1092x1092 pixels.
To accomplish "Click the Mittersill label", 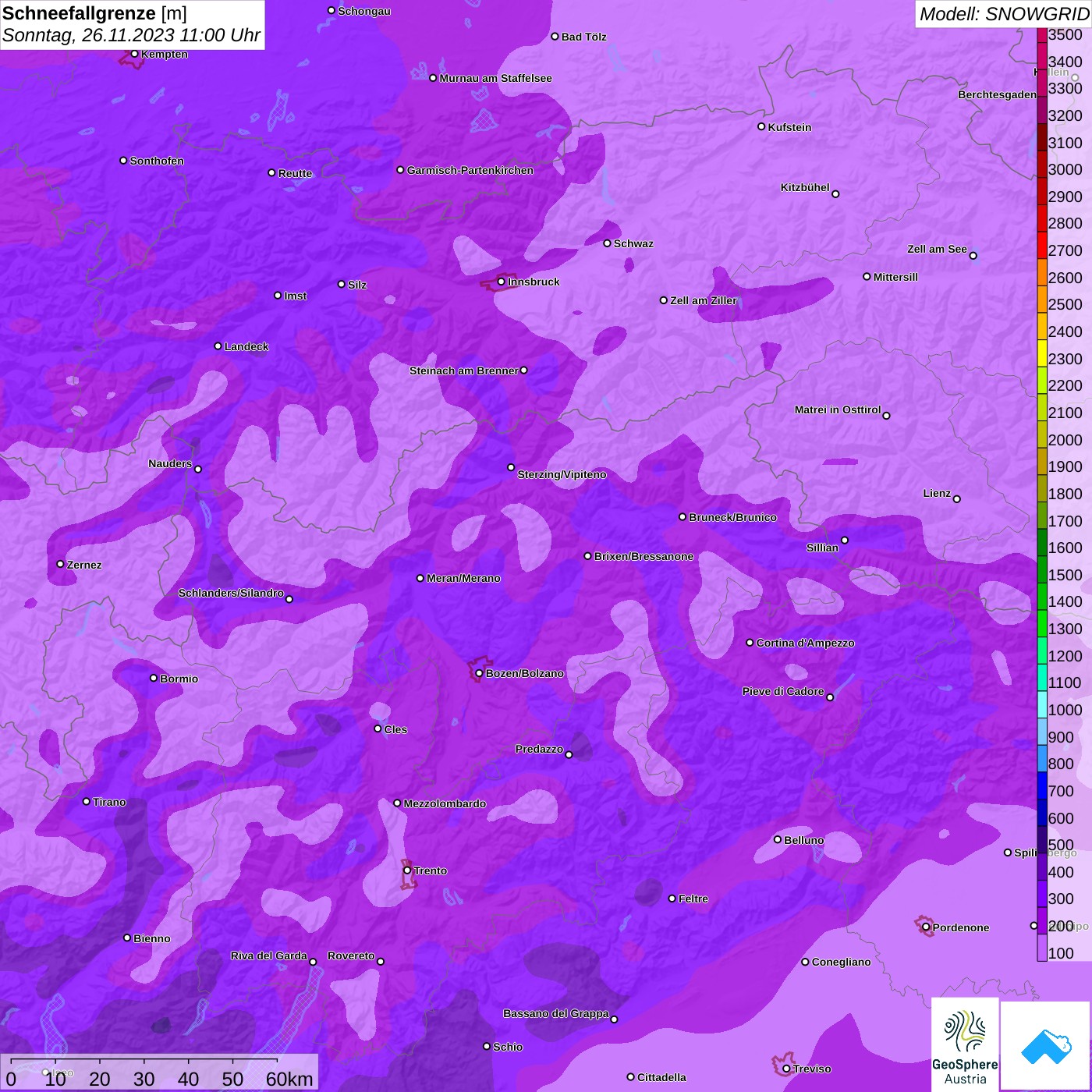I will pos(895,277).
